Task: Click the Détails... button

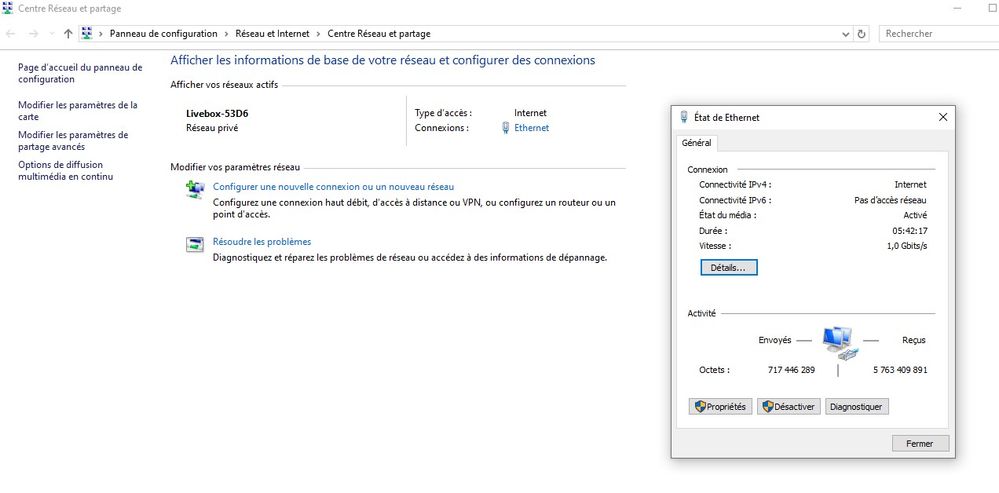Action: [729, 268]
